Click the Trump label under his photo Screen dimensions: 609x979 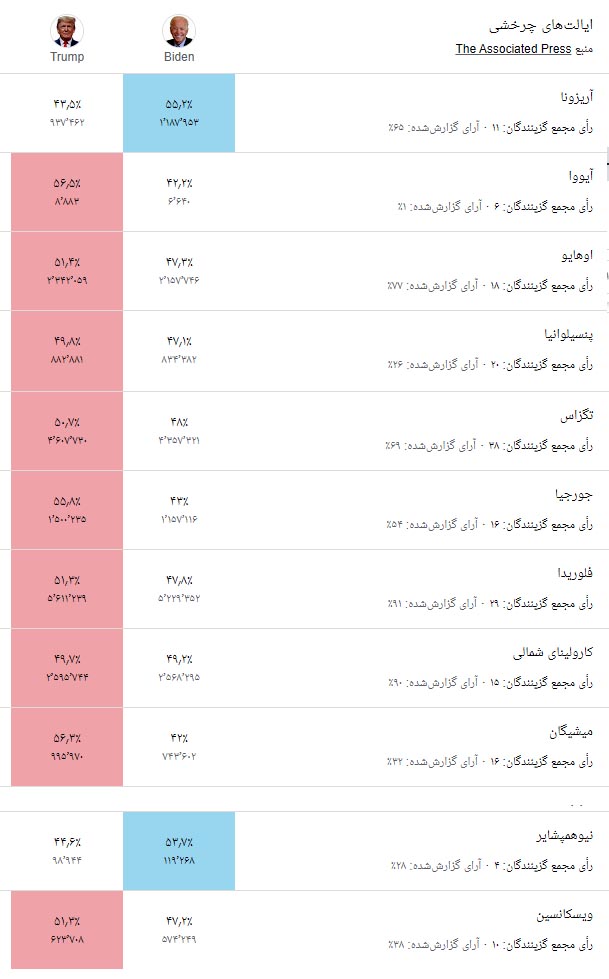pos(66,57)
